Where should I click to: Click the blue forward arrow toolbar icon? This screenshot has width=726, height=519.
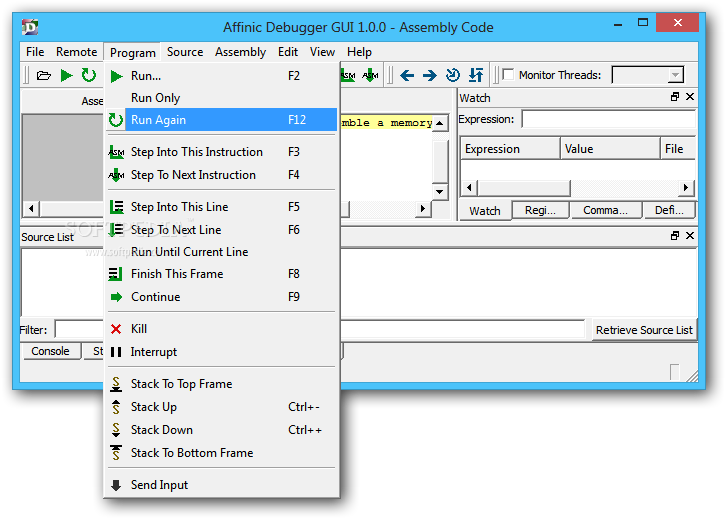430,75
